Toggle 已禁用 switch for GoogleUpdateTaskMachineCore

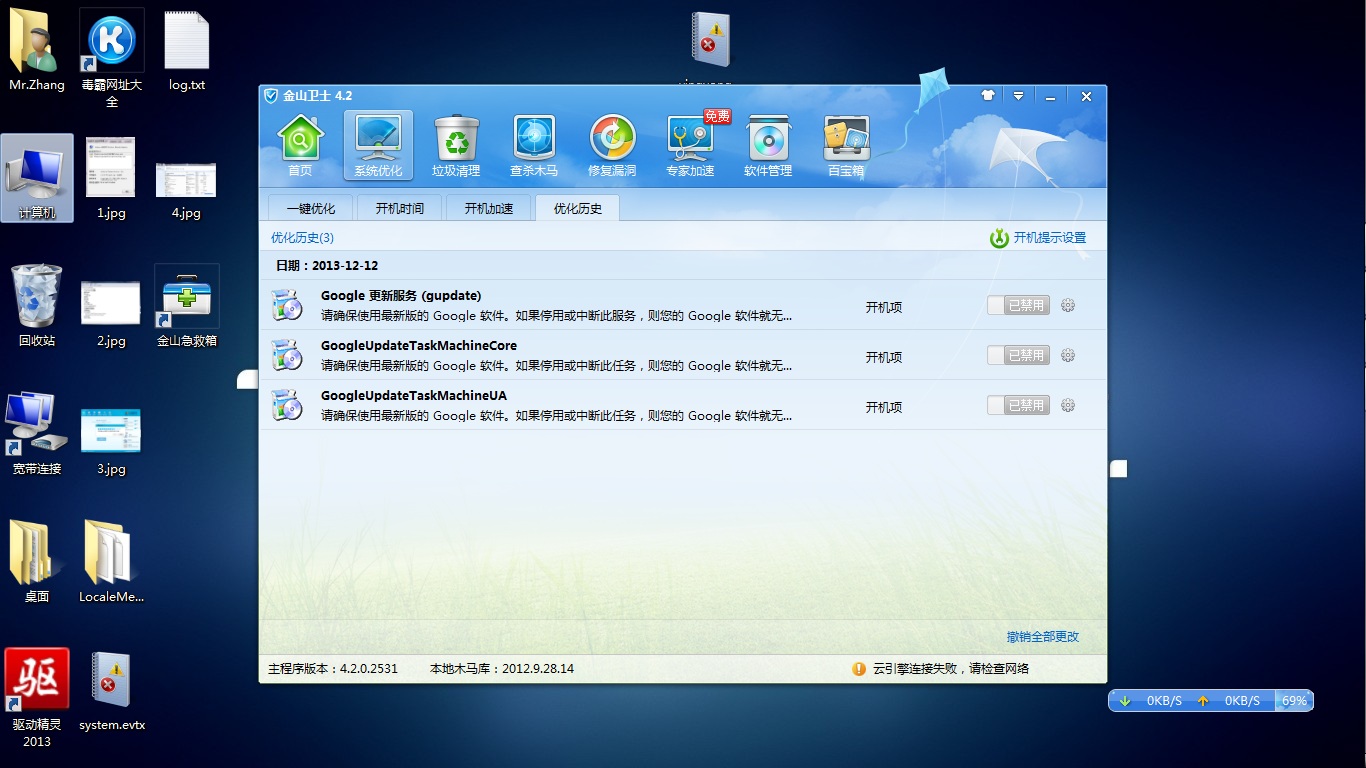coord(1018,355)
